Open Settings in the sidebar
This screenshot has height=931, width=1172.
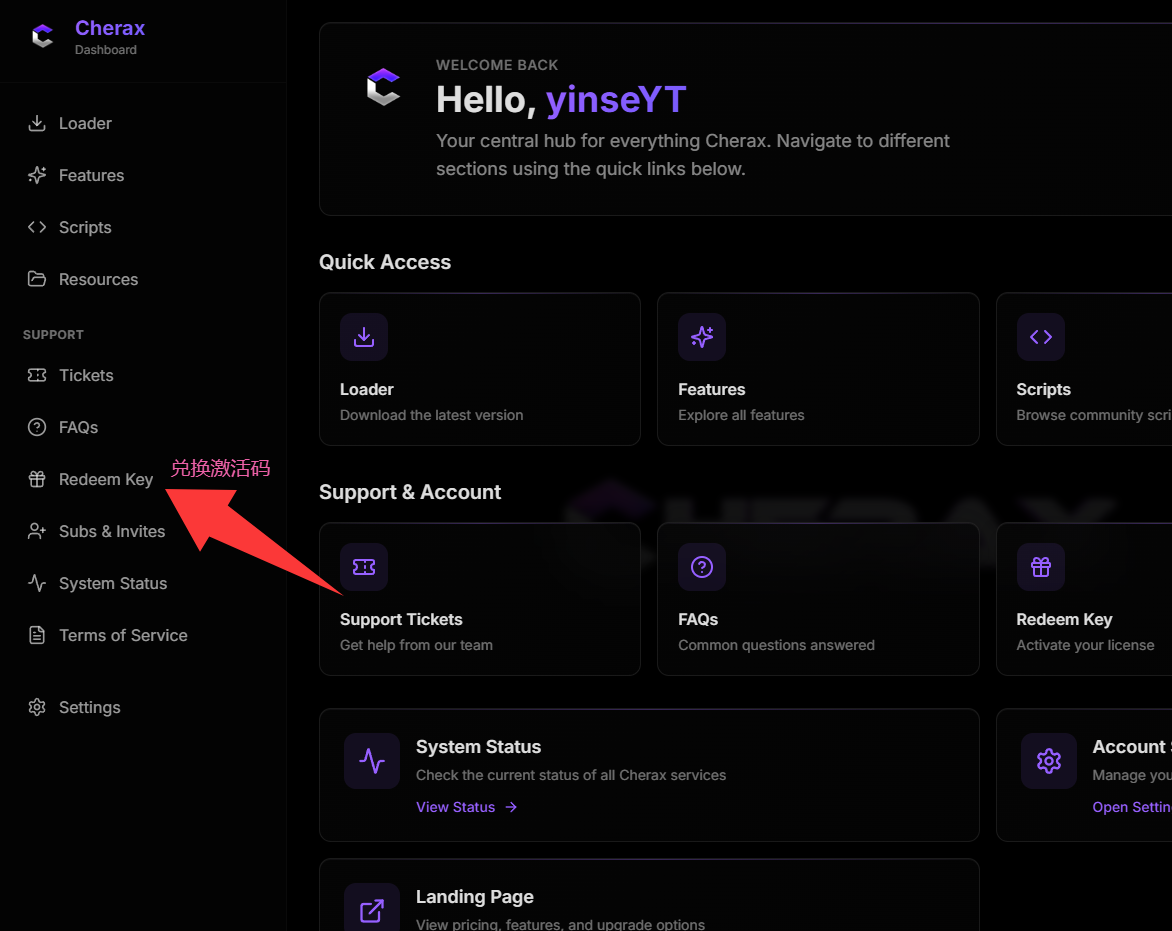click(89, 708)
